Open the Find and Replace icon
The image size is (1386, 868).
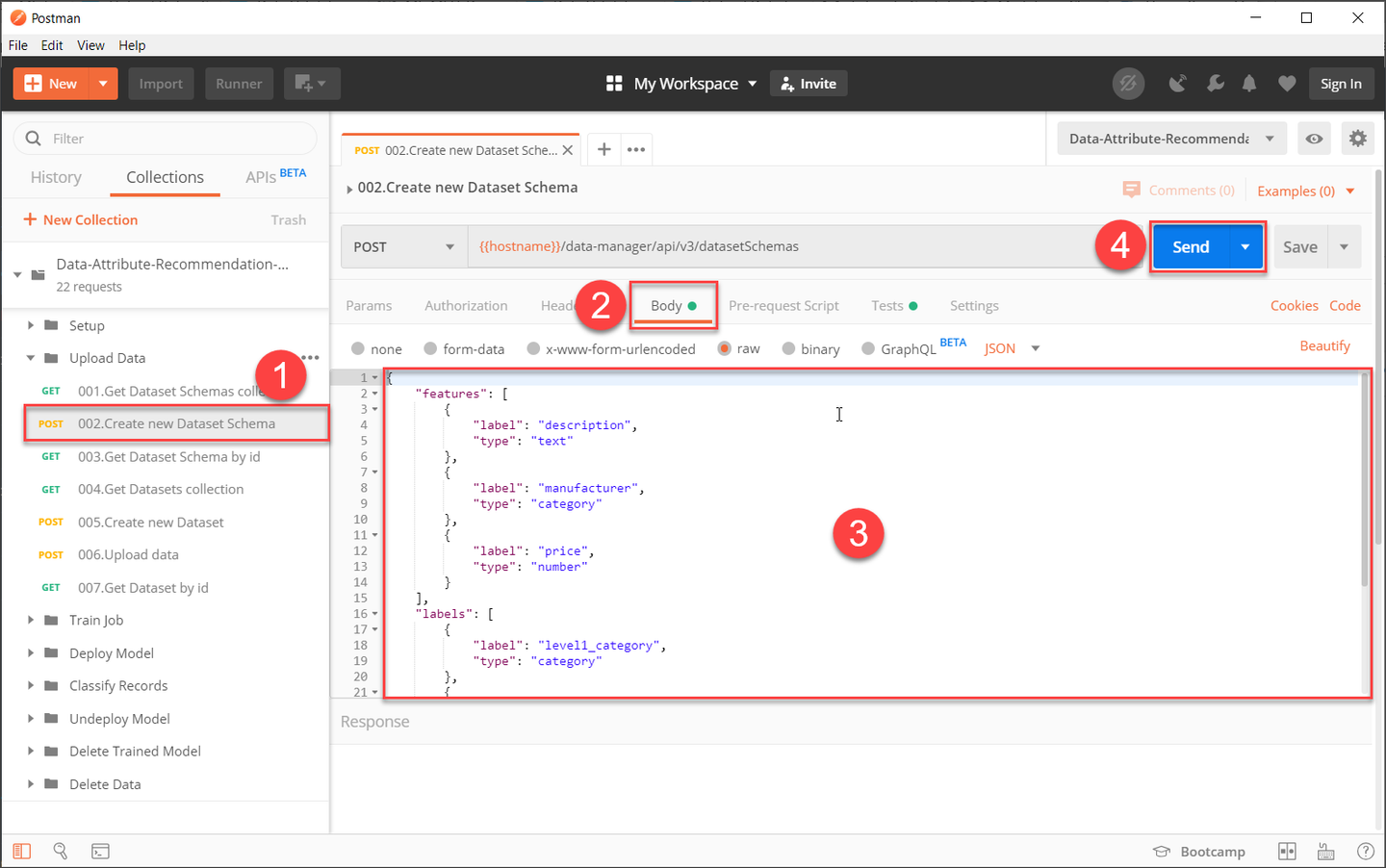tap(61, 851)
